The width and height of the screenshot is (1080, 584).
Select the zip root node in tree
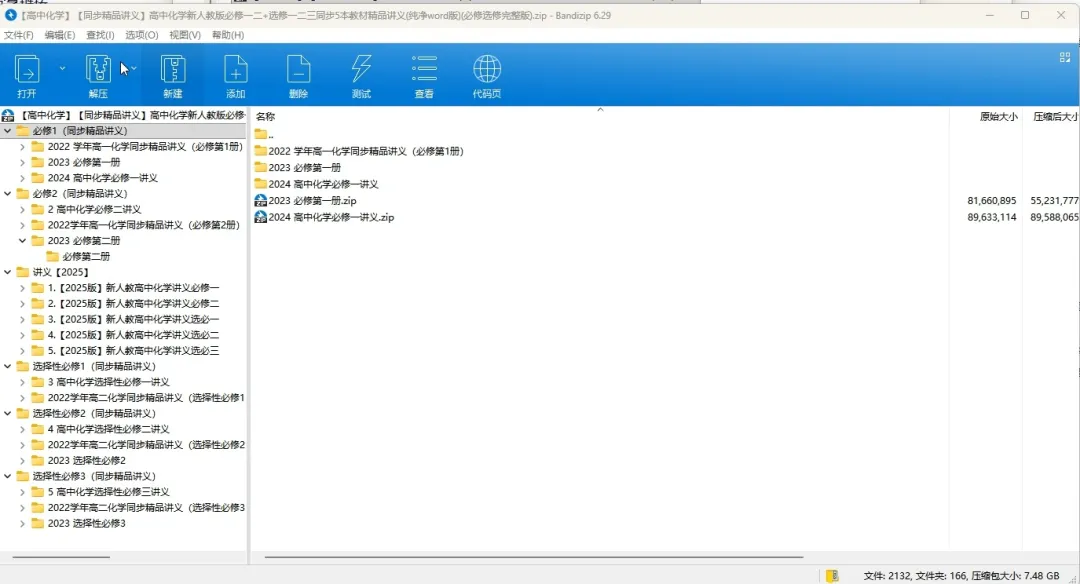click(x=124, y=115)
